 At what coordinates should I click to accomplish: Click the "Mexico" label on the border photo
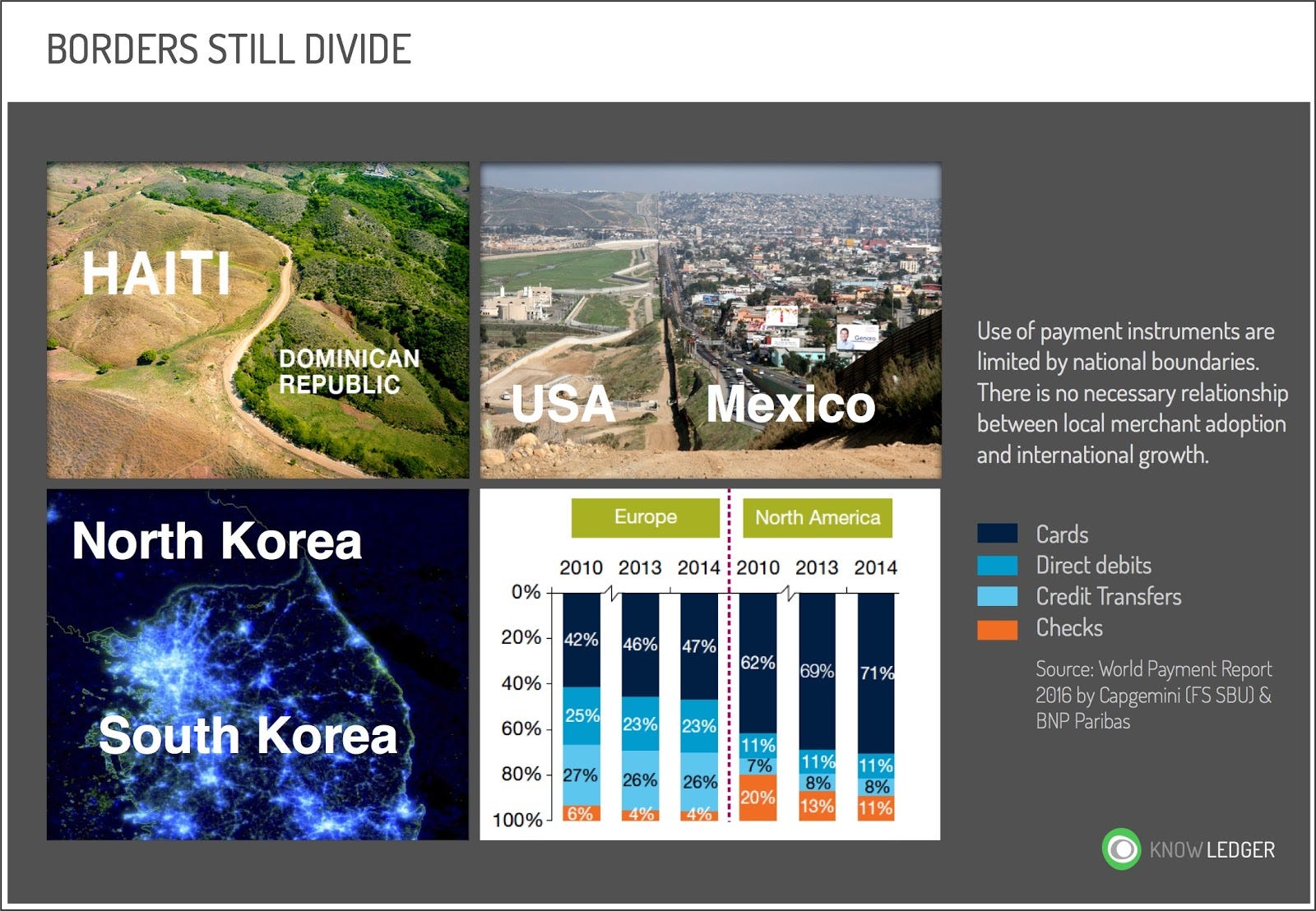[790, 404]
